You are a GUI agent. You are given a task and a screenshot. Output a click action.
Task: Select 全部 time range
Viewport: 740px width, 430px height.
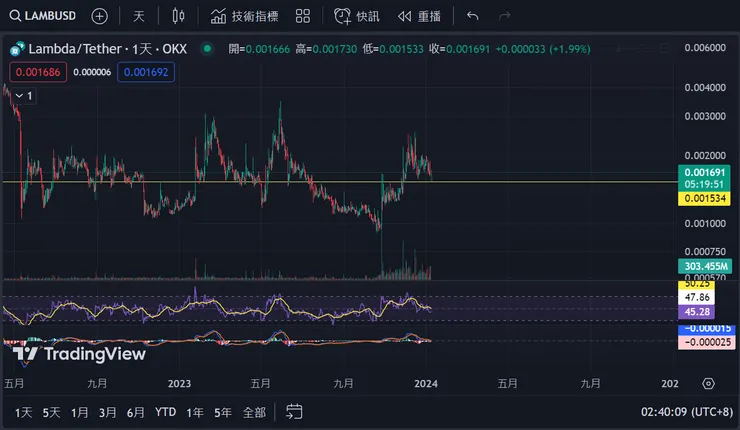254,413
